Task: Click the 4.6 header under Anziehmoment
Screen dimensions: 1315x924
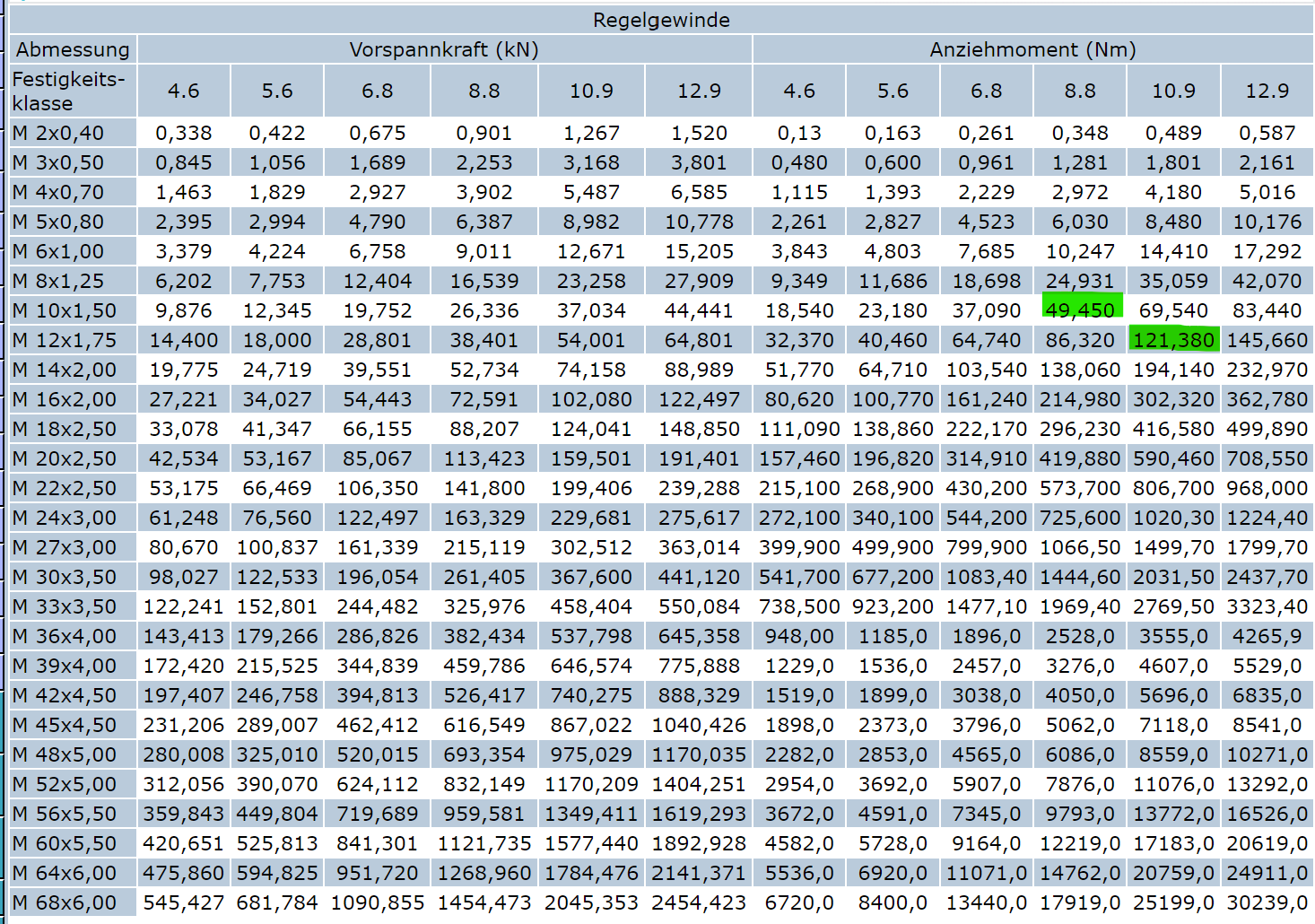Action: coord(799,91)
